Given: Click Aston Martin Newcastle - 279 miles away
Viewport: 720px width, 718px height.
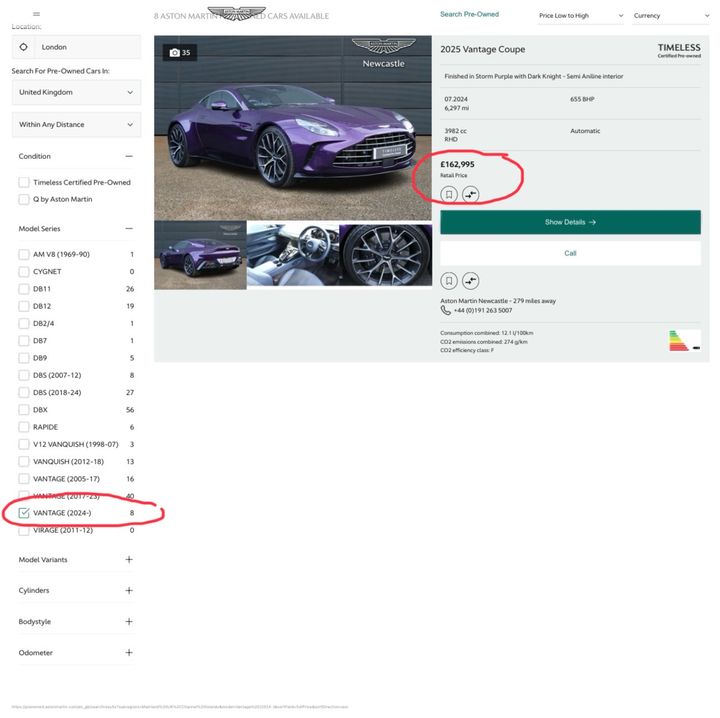Looking at the screenshot, I should point(498,301).
